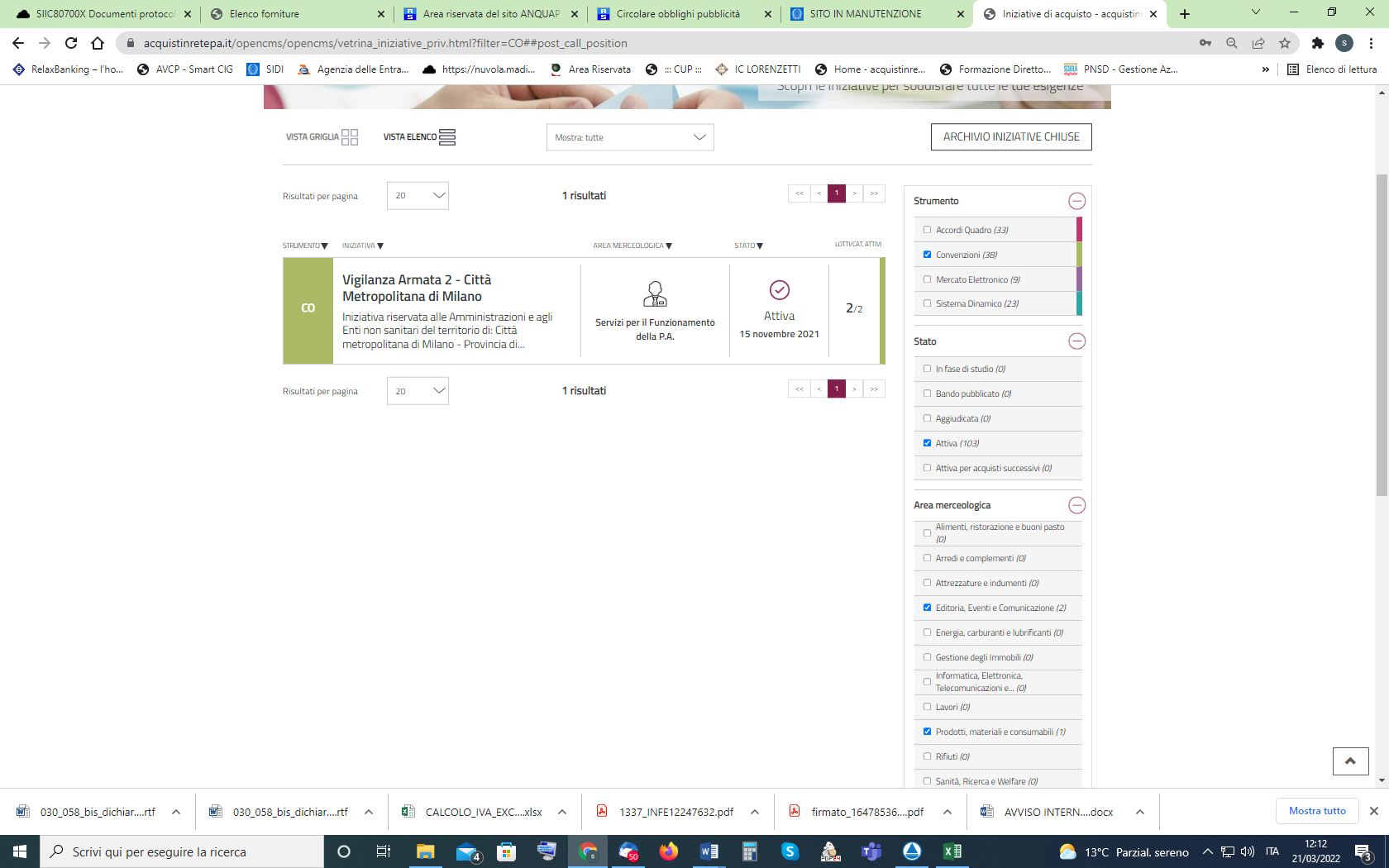
Task: Open the Archivio Iniziative Chiuse button
Action: point(1010,137)
